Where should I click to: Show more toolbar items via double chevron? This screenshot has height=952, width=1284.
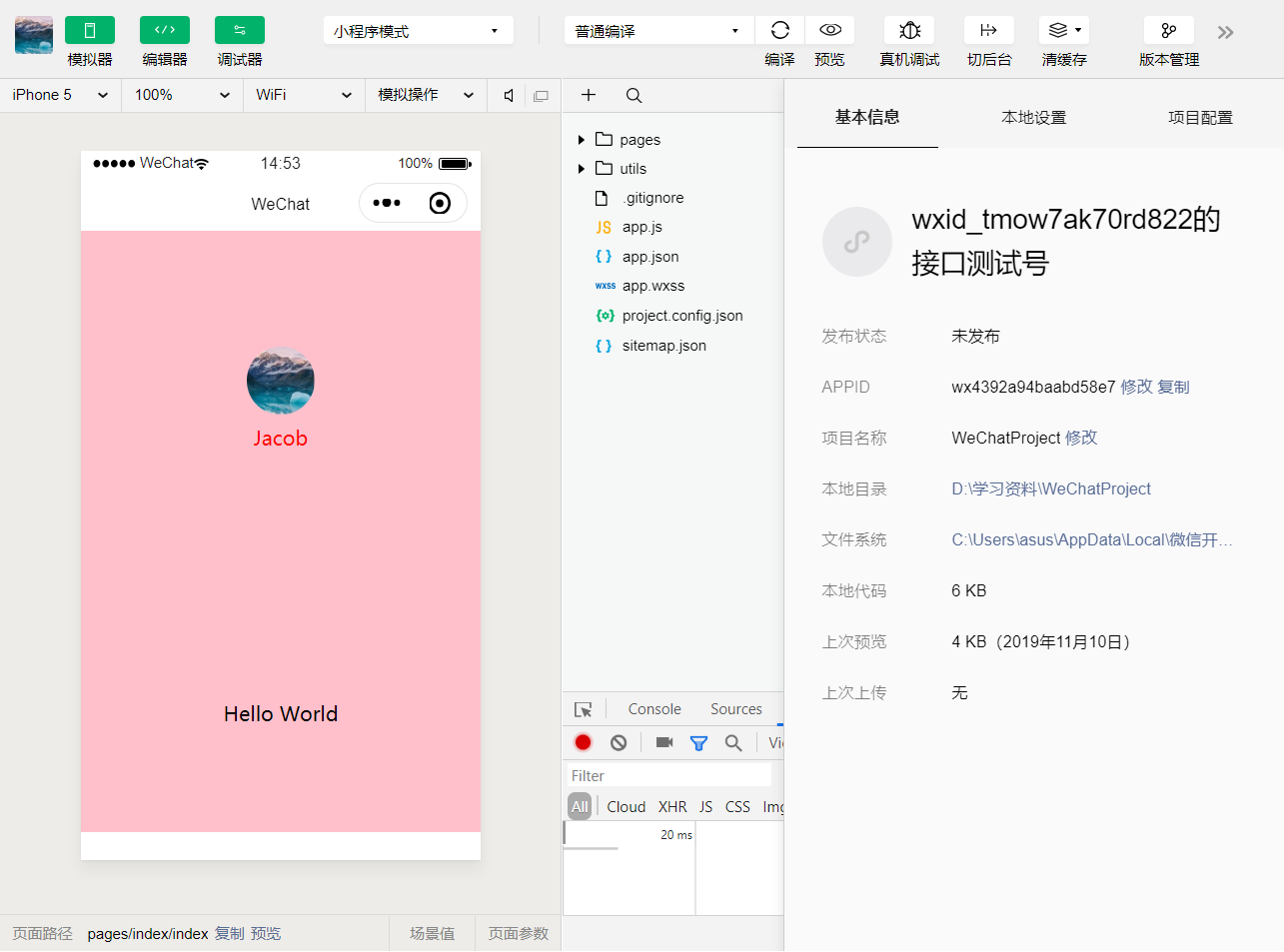[x=1226, y=32]
